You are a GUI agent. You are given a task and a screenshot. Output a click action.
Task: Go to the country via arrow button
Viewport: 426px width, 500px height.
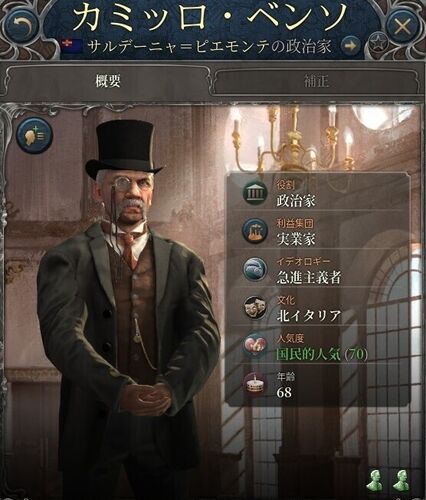pyautogui.click(x=350, y=46)
